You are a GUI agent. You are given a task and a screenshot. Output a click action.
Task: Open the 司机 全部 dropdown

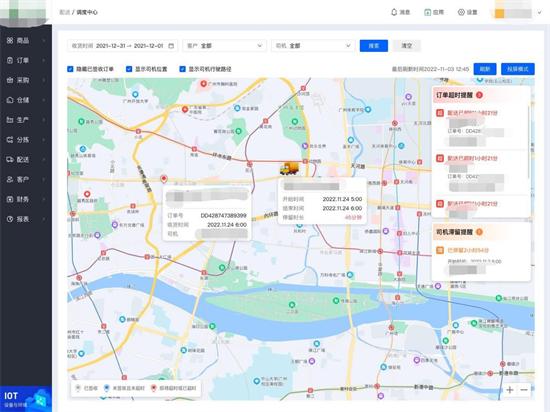(x=313, y=46)
